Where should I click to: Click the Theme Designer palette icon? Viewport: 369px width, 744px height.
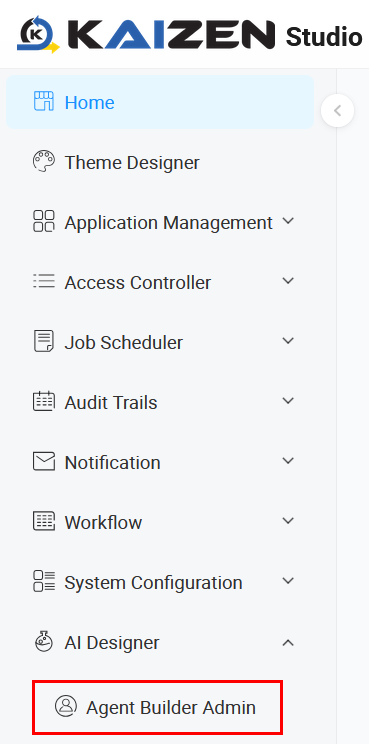tap(44, 162)
